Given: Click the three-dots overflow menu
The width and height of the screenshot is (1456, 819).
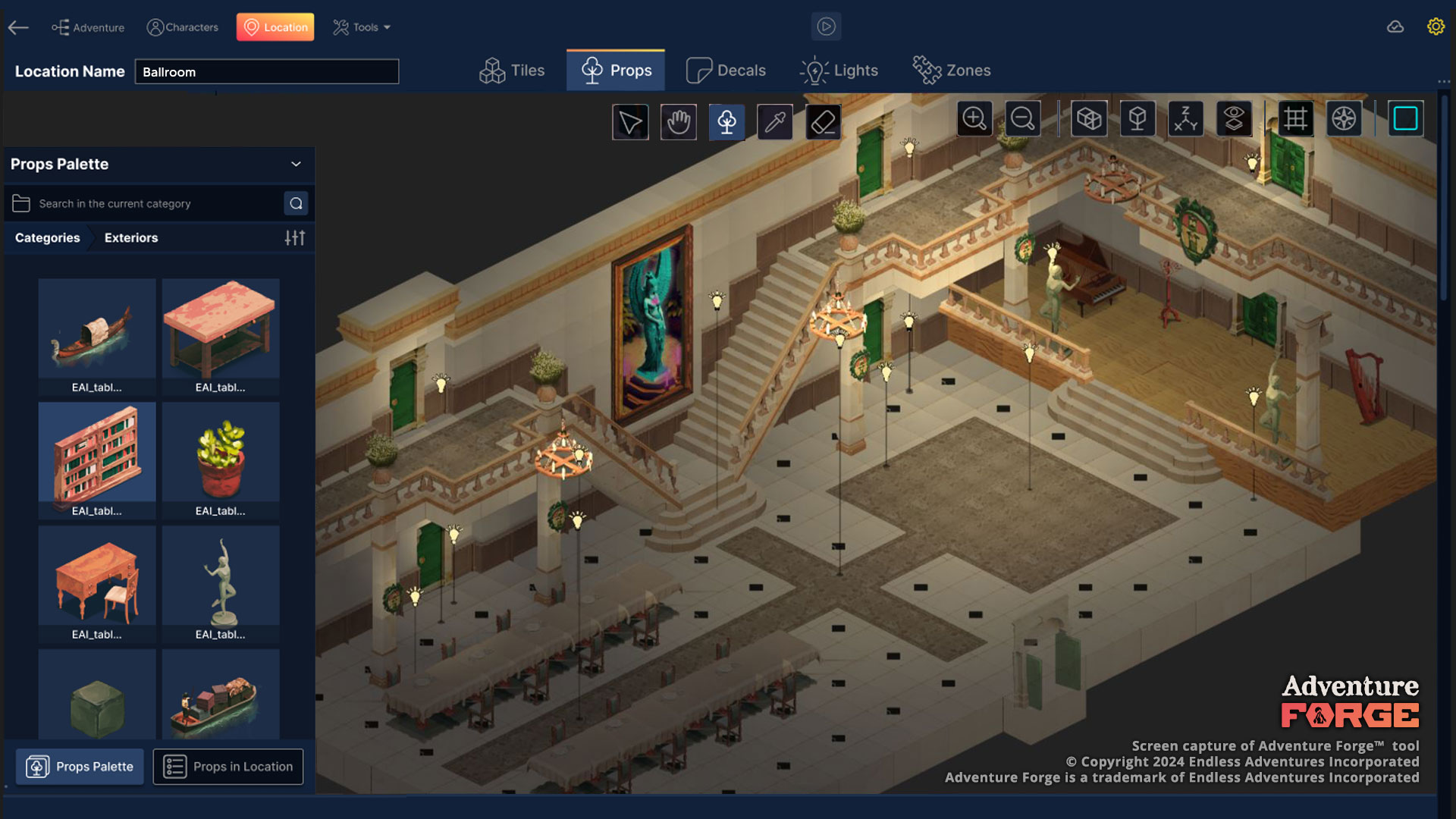Looking at the screenshot, I should (1444, 81).
